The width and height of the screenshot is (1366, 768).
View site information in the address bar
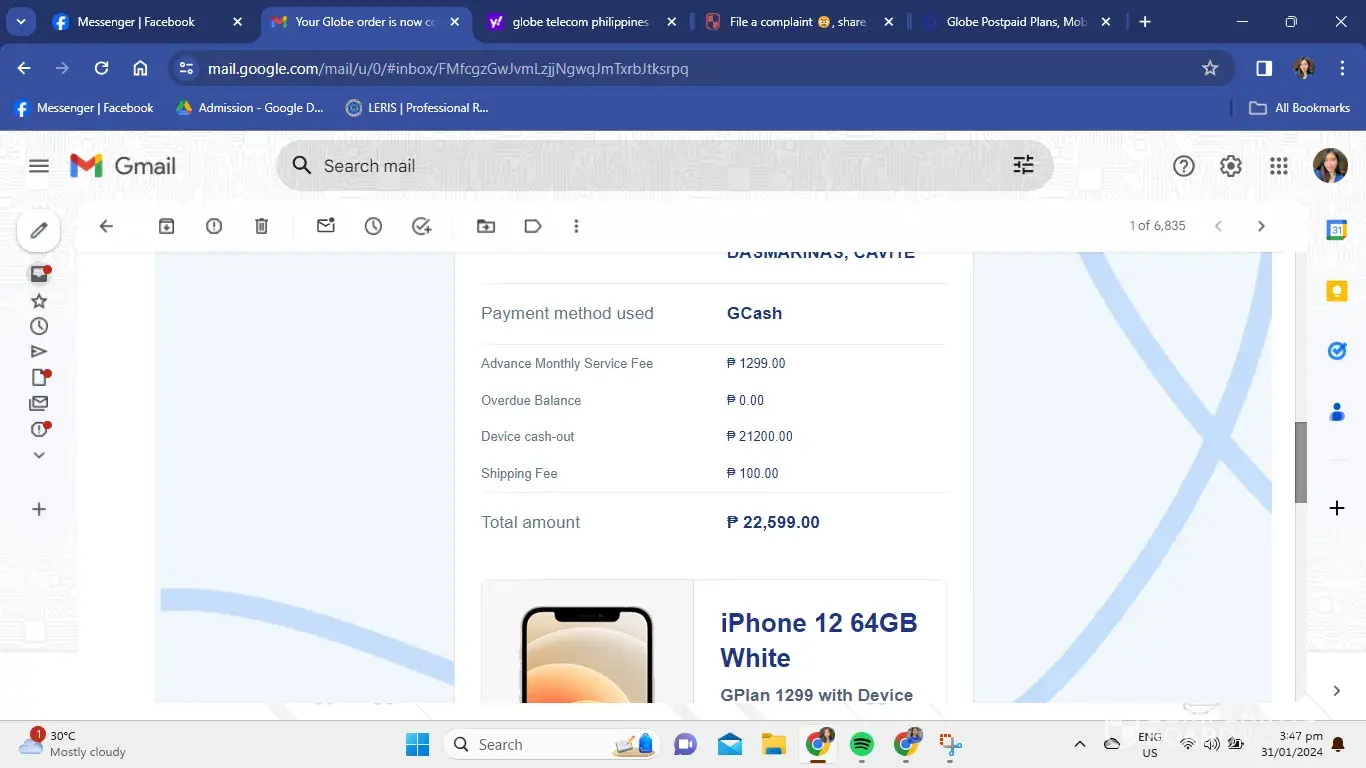[184, 68]
